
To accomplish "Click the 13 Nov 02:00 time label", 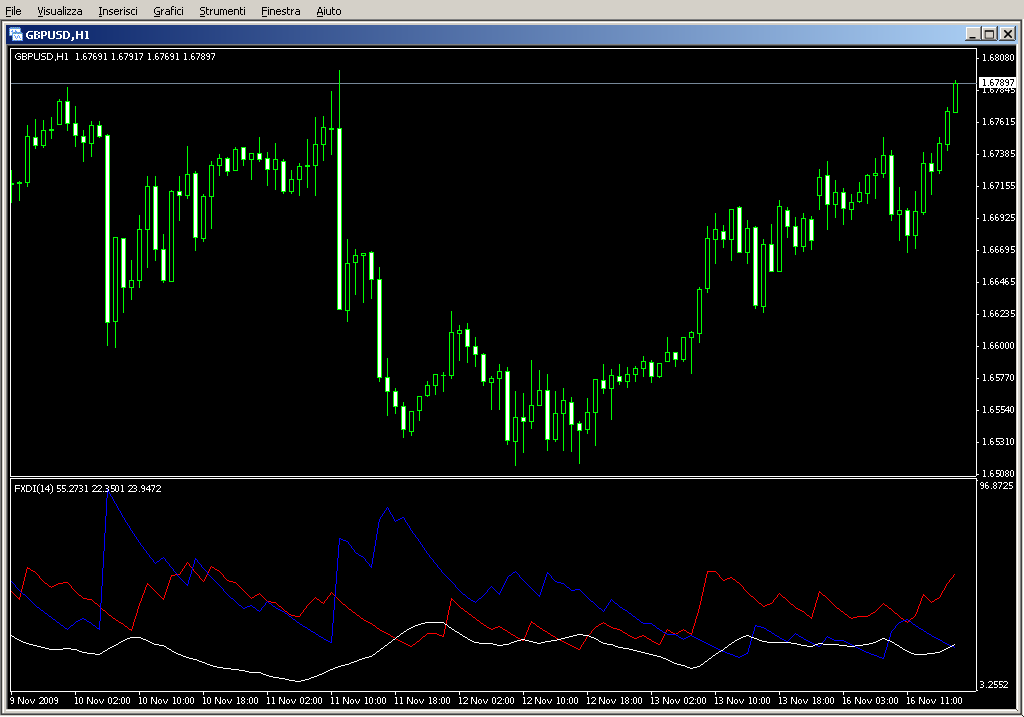I will coord(678,701).
